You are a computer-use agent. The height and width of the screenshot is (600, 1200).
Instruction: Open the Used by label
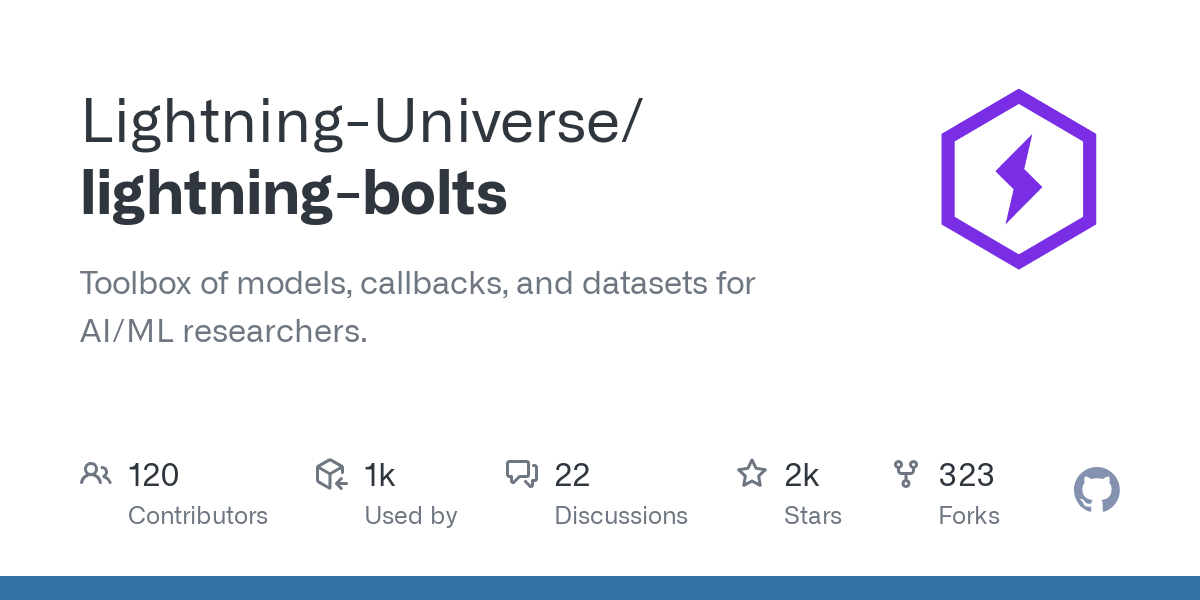(x=410, y=516)
